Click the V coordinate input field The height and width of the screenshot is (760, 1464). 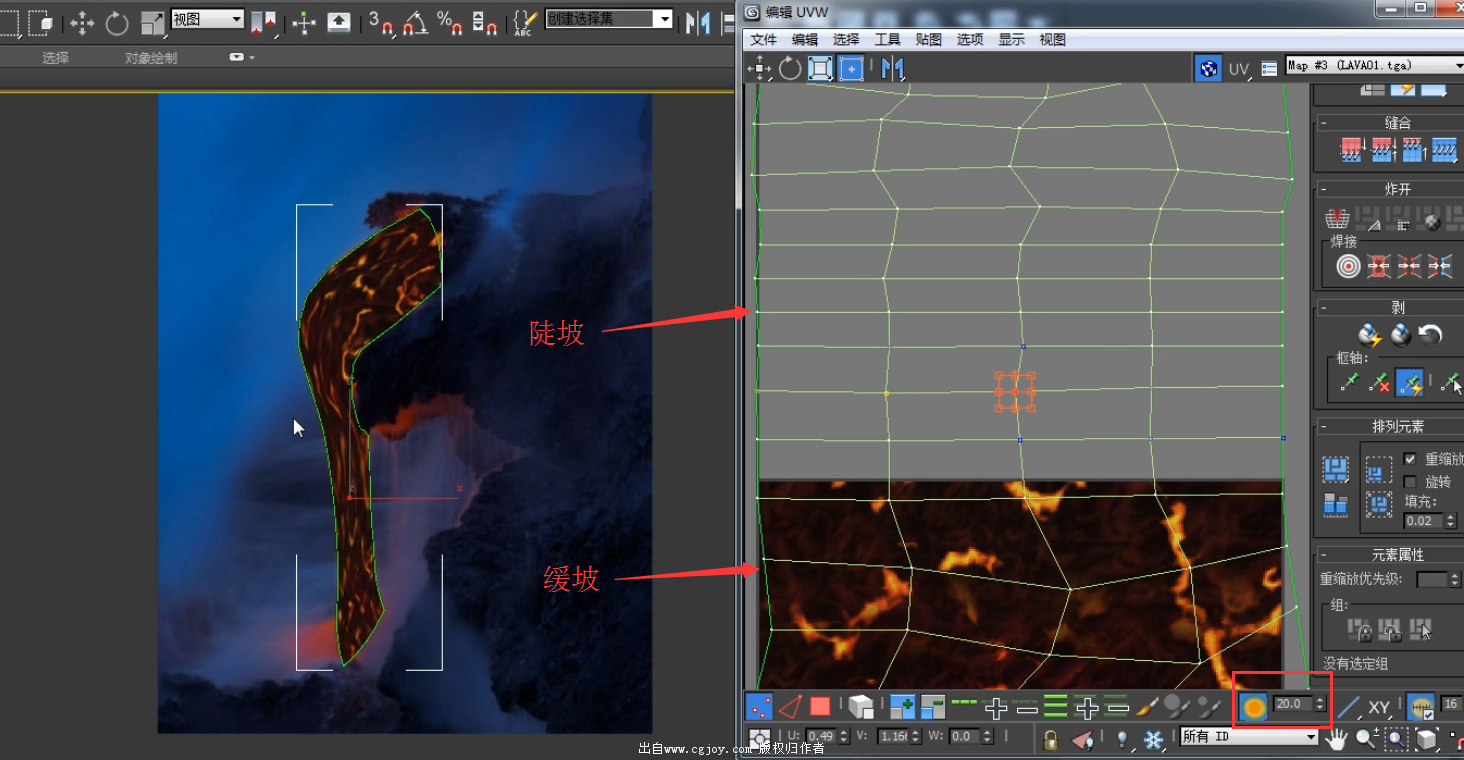click(892, 736)
